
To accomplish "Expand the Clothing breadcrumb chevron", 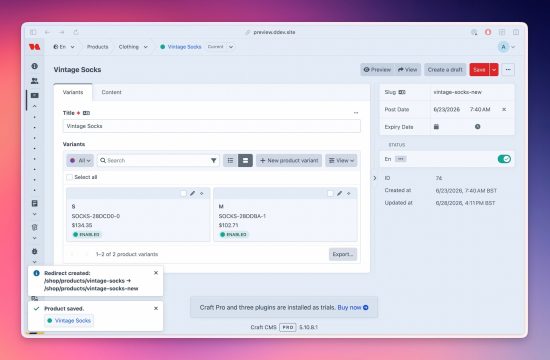I will [x=146, y=47].
